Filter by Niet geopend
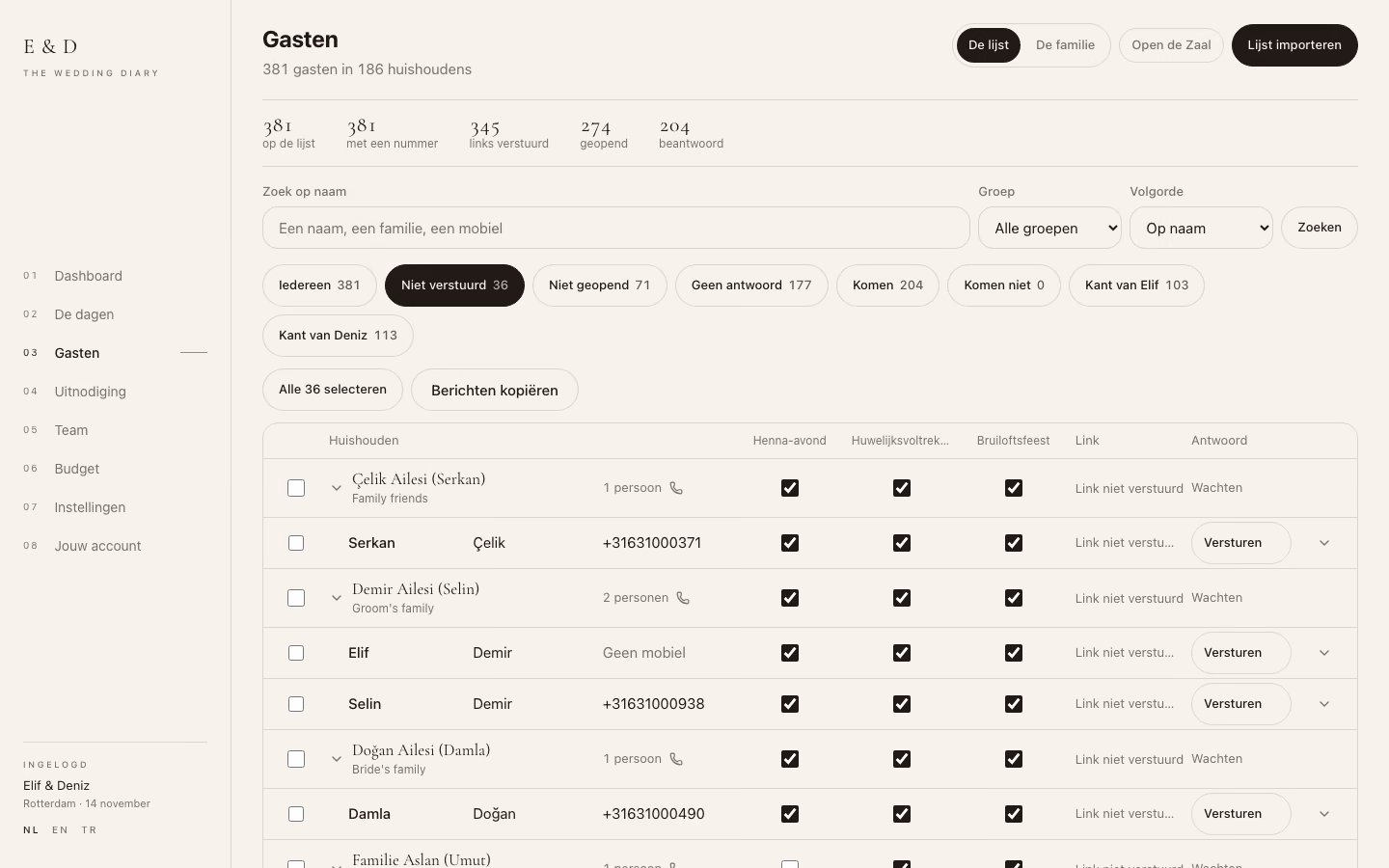Screen dimensions: 1389x868 [x=599, y=285]
